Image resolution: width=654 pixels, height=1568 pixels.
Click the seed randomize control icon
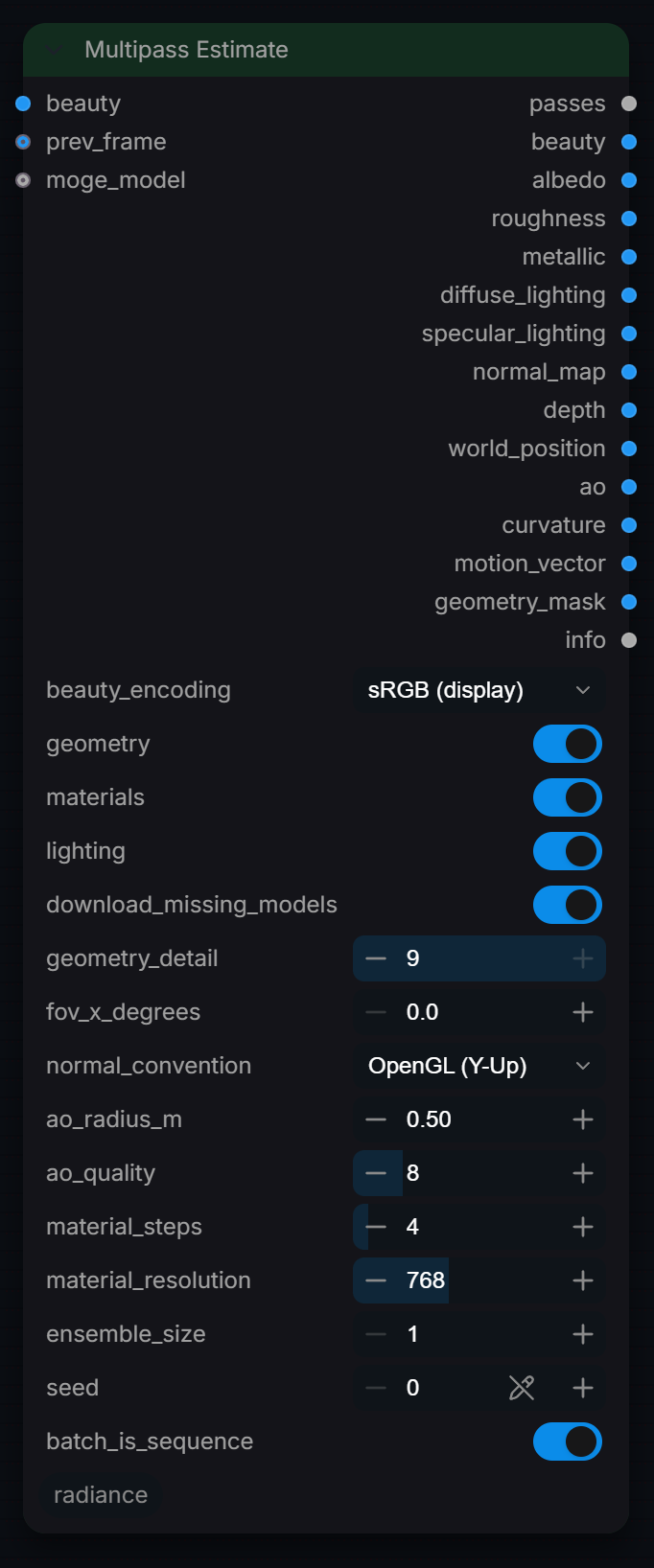pyautogui.click(x=522, y=1387)
